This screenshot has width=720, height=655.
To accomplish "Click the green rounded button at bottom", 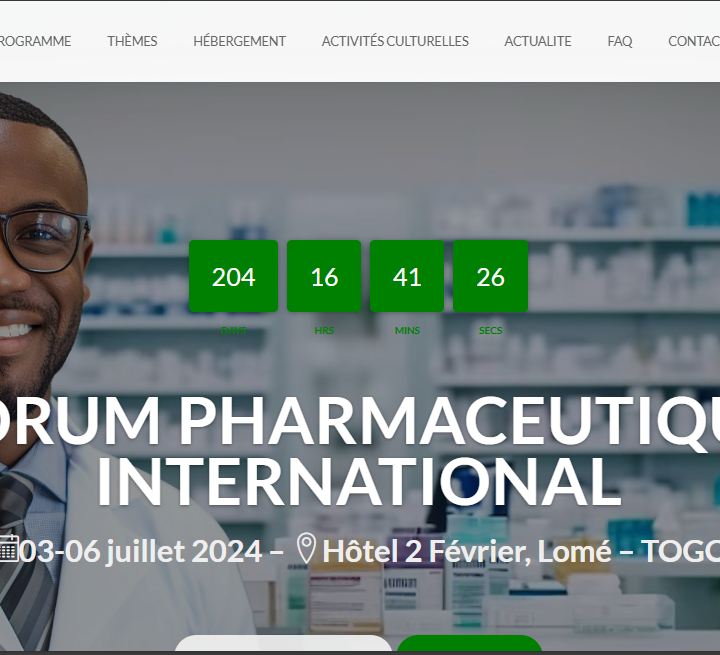I will click(469, 643).
